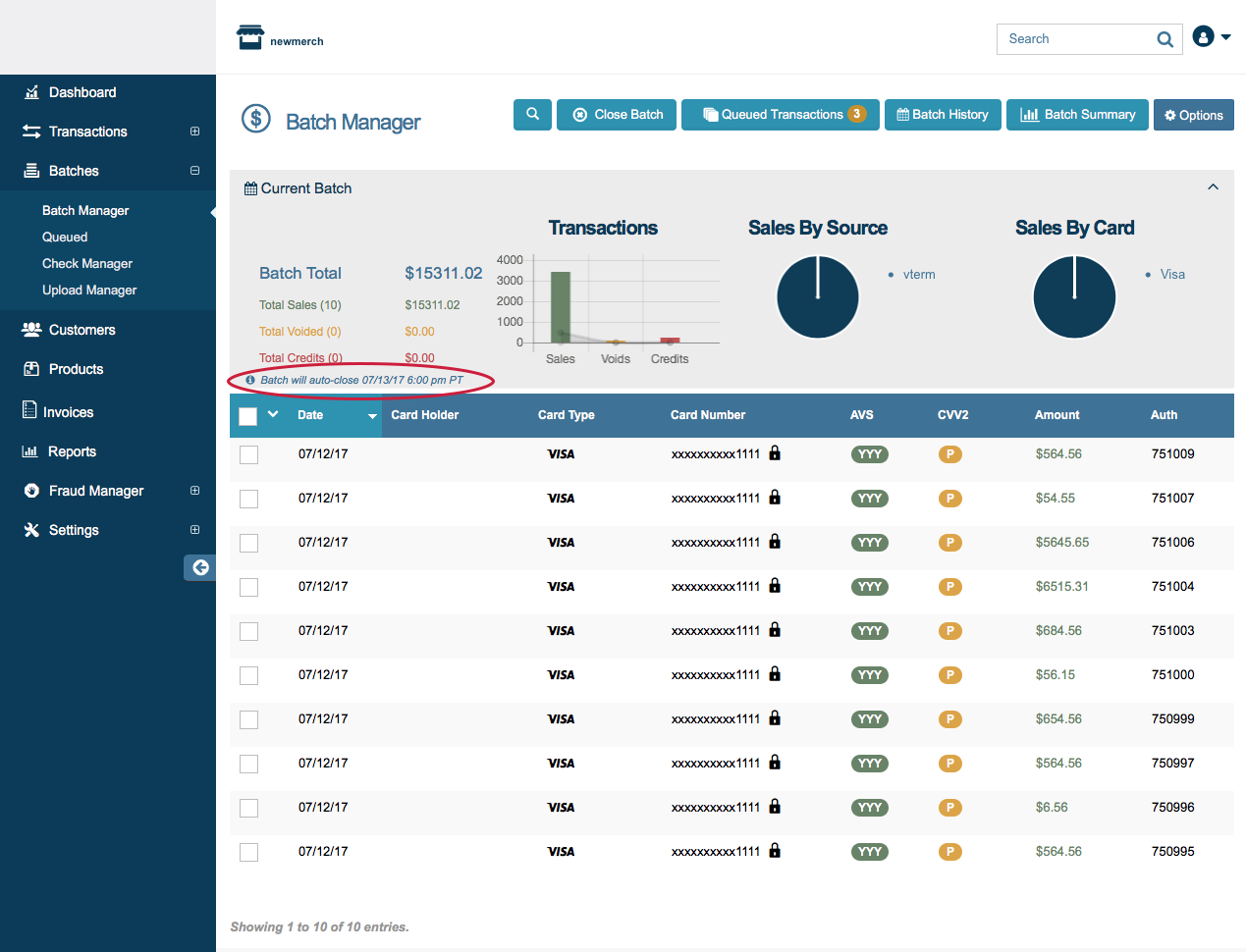
Task: Click the lock icon on the $564.56 row with auth 751009
Action: (x=775, y=453)
